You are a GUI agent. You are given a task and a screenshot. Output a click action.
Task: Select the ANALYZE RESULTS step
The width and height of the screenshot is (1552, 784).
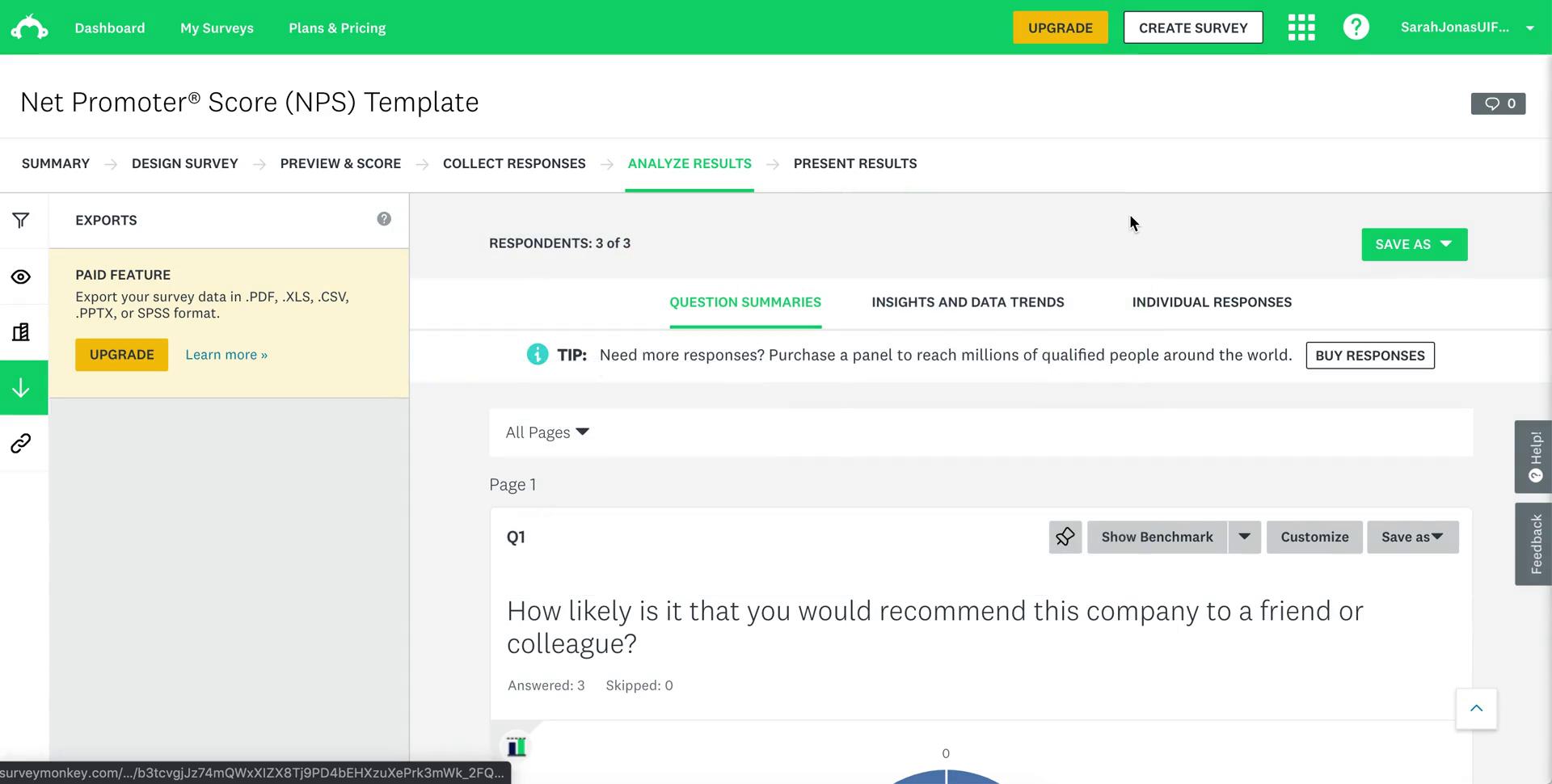[x=690, y=163]
